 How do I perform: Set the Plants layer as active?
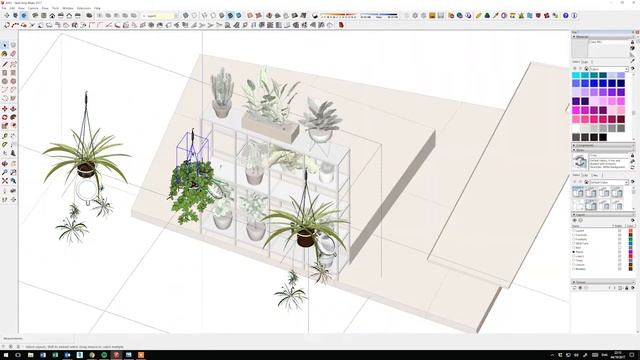574,252
